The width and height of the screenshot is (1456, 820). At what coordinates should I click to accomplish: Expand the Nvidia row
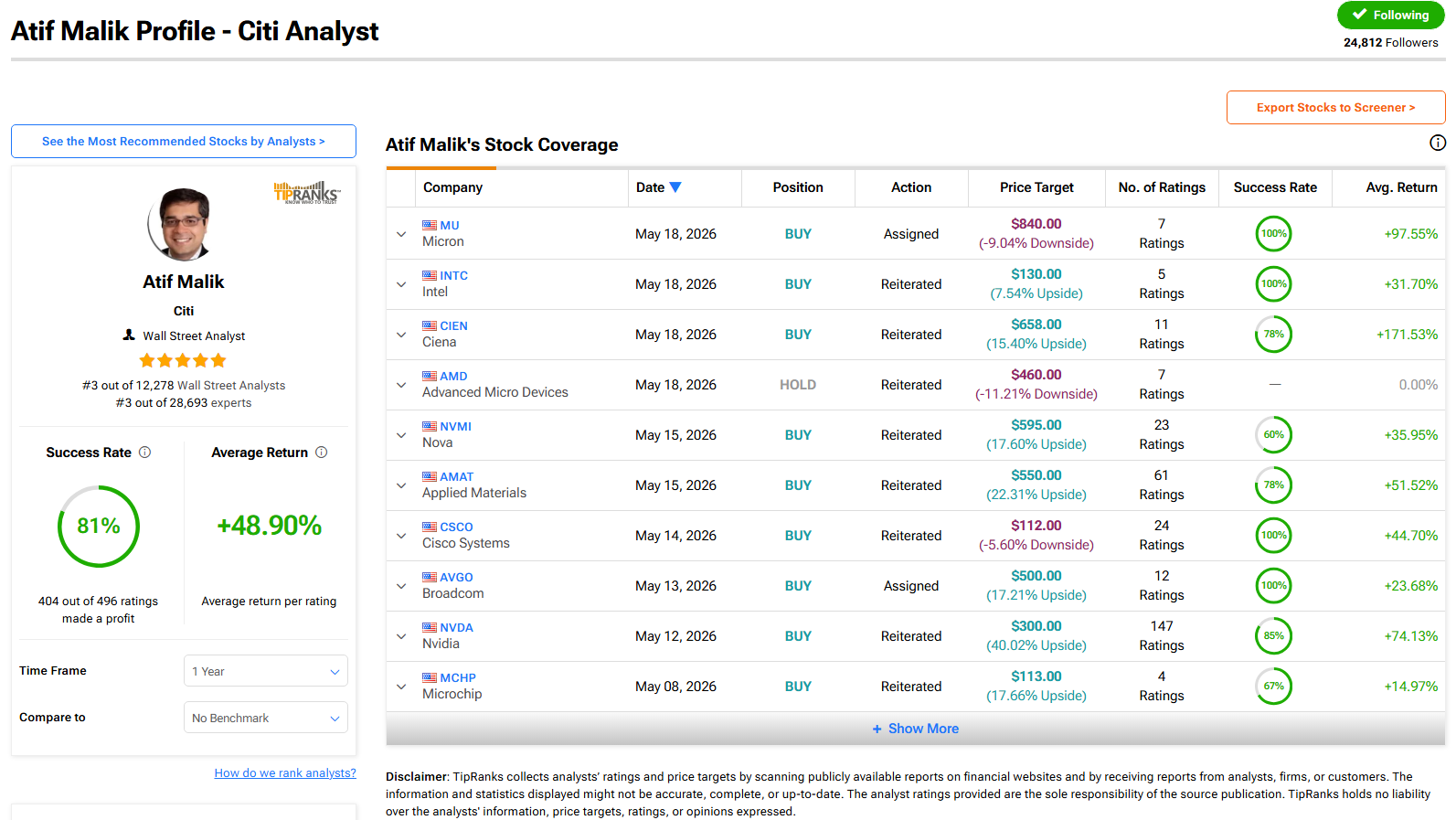pos(401,636)
